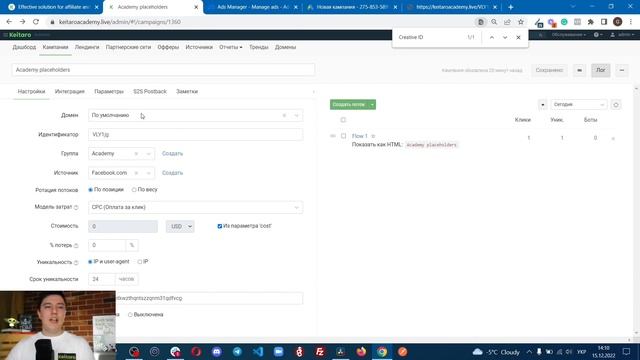Viewport: 640px width, 360px height.
Task: Reload the page with refresh icon
Action: point(36,22)
